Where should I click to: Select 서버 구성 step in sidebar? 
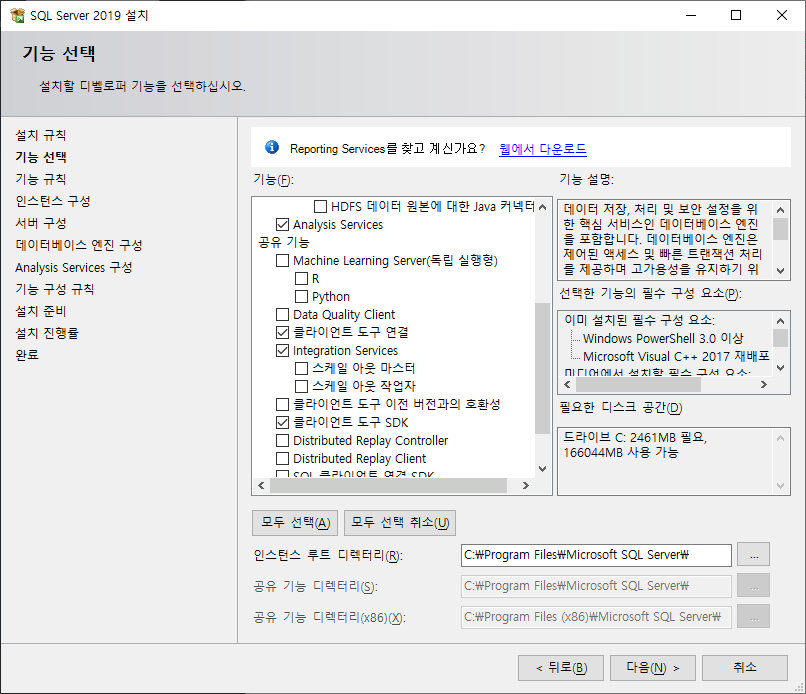41,223
